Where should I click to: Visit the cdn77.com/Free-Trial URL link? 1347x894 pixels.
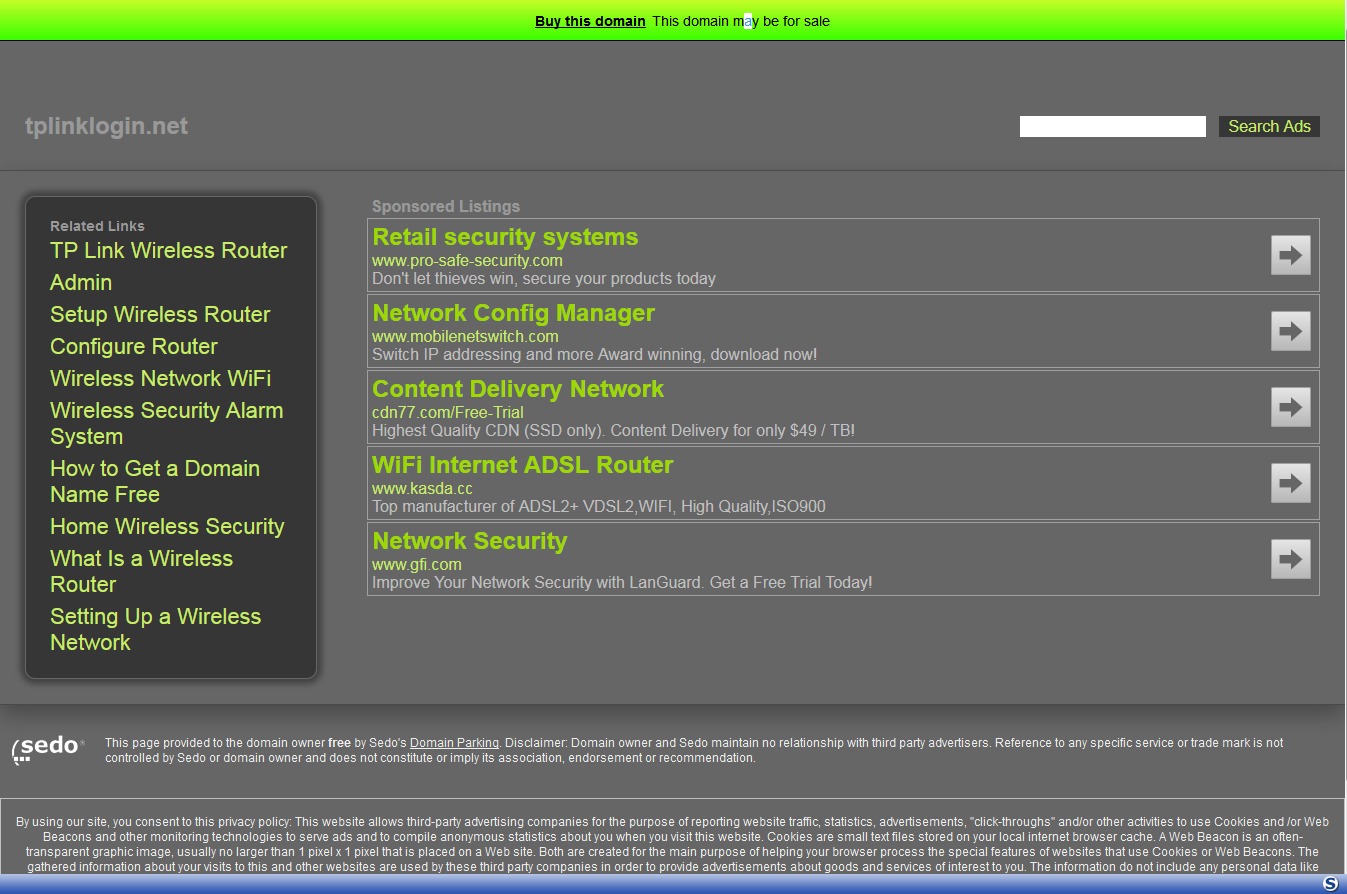(448, 413)
